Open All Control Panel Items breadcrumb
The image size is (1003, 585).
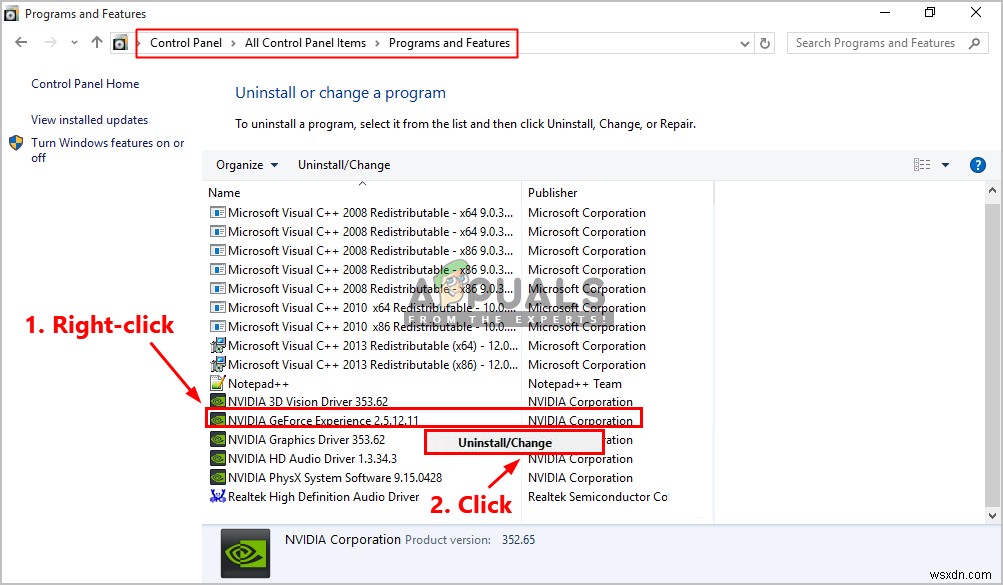coord(305,43)
